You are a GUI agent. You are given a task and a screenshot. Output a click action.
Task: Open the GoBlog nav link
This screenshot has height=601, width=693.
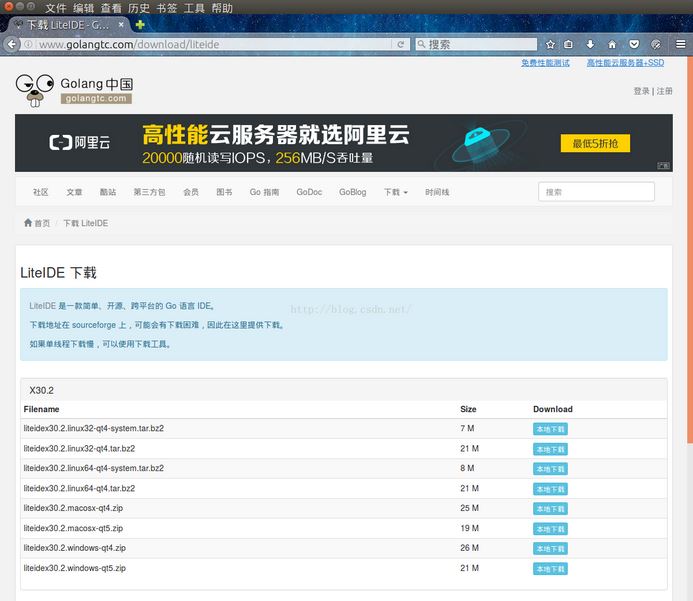pos(353,192)
